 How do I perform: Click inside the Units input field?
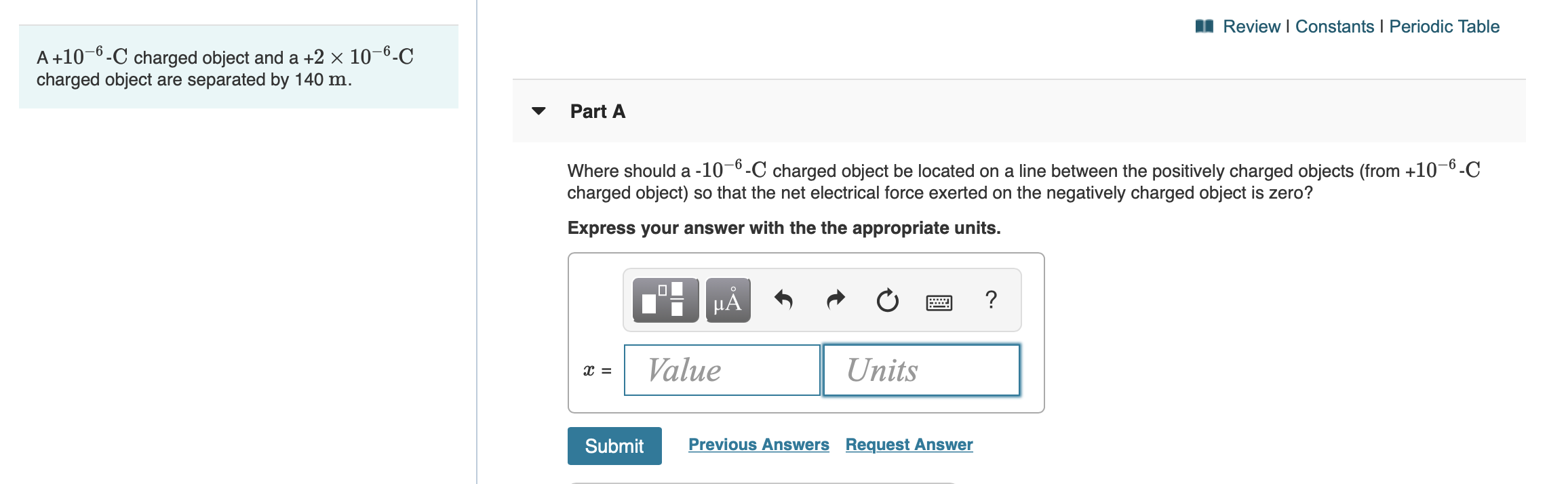tap(920, 369)
